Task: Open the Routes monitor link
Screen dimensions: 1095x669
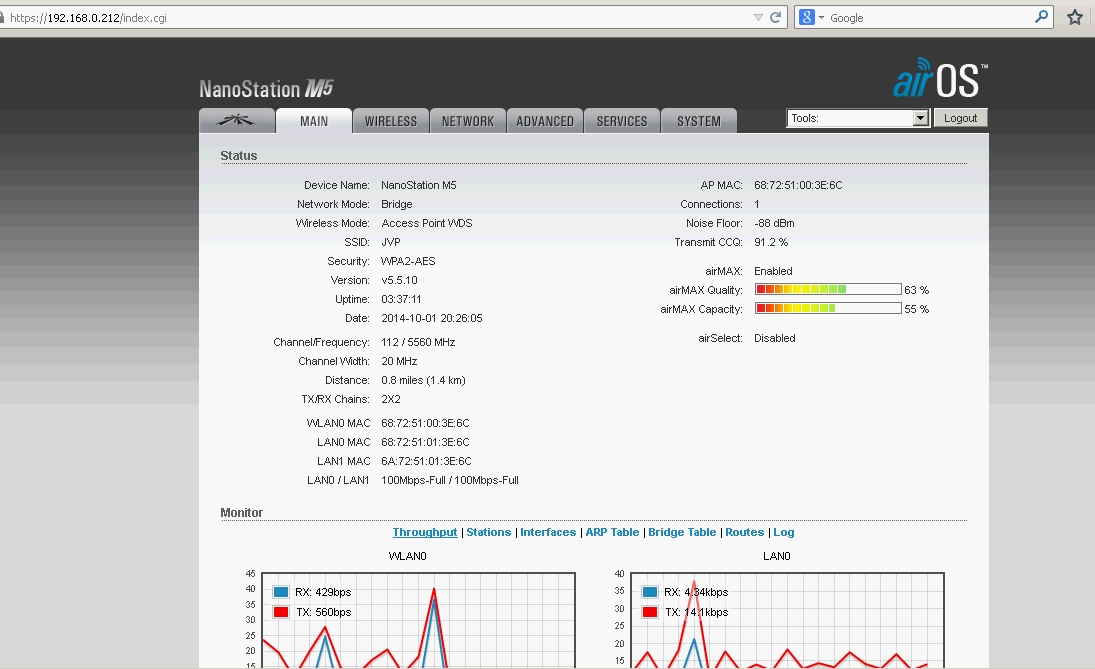Action: 744,532
